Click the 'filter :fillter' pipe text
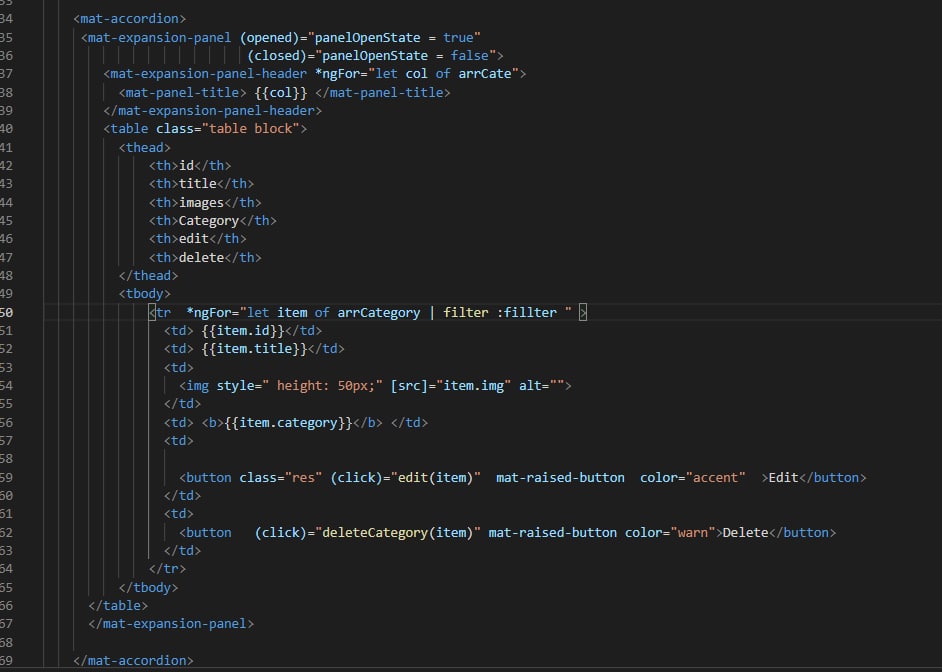Screen dimensions: 942x672 500,312
